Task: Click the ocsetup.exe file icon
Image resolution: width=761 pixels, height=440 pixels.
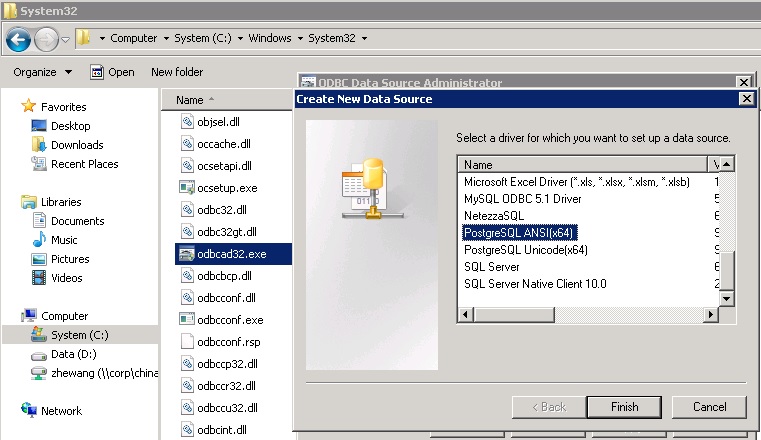Action: 187,188
